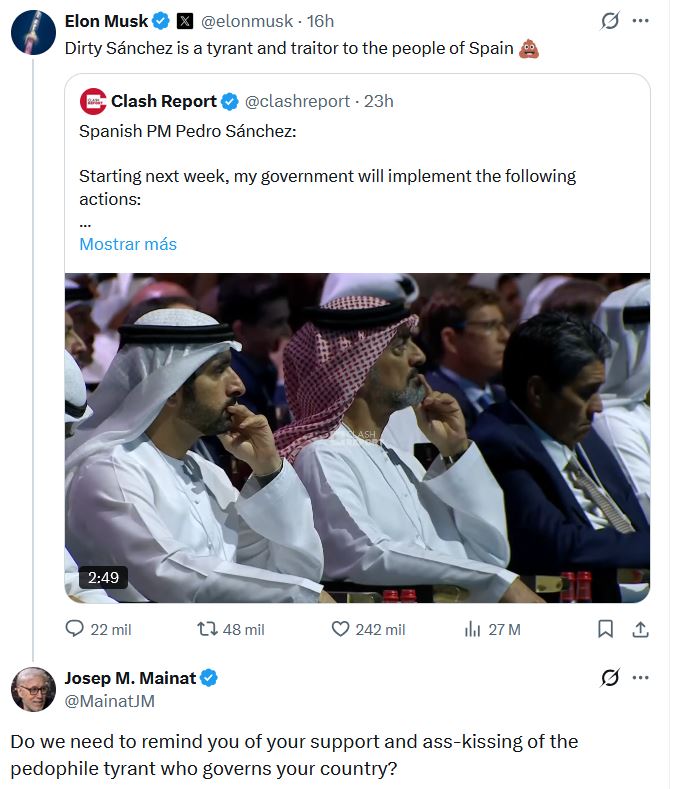Like the post with 242 mil hearts
675x789 pixels.
tap(340, 629)
